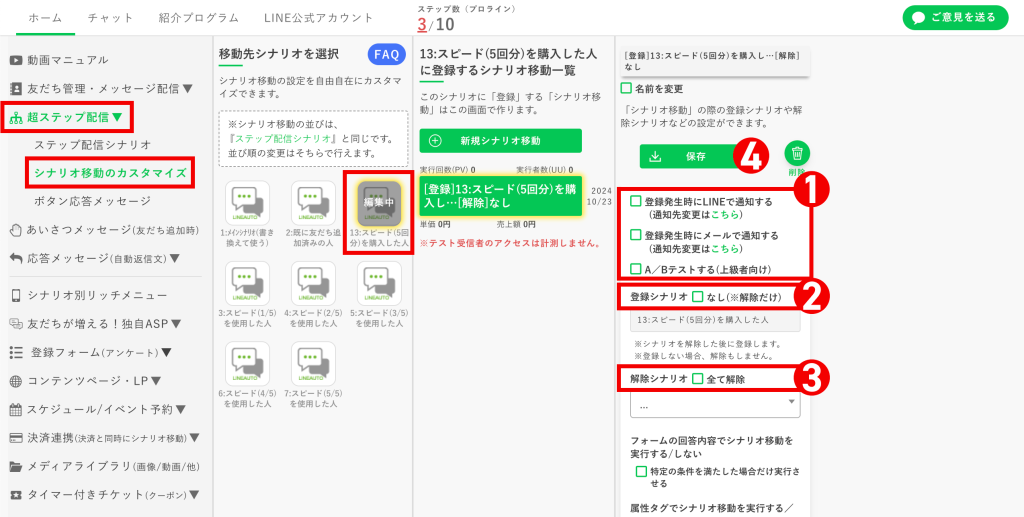
Task: Select scenario icon 6:スピード(4/5)を使用した人
Action: click(x=248, y=364)
